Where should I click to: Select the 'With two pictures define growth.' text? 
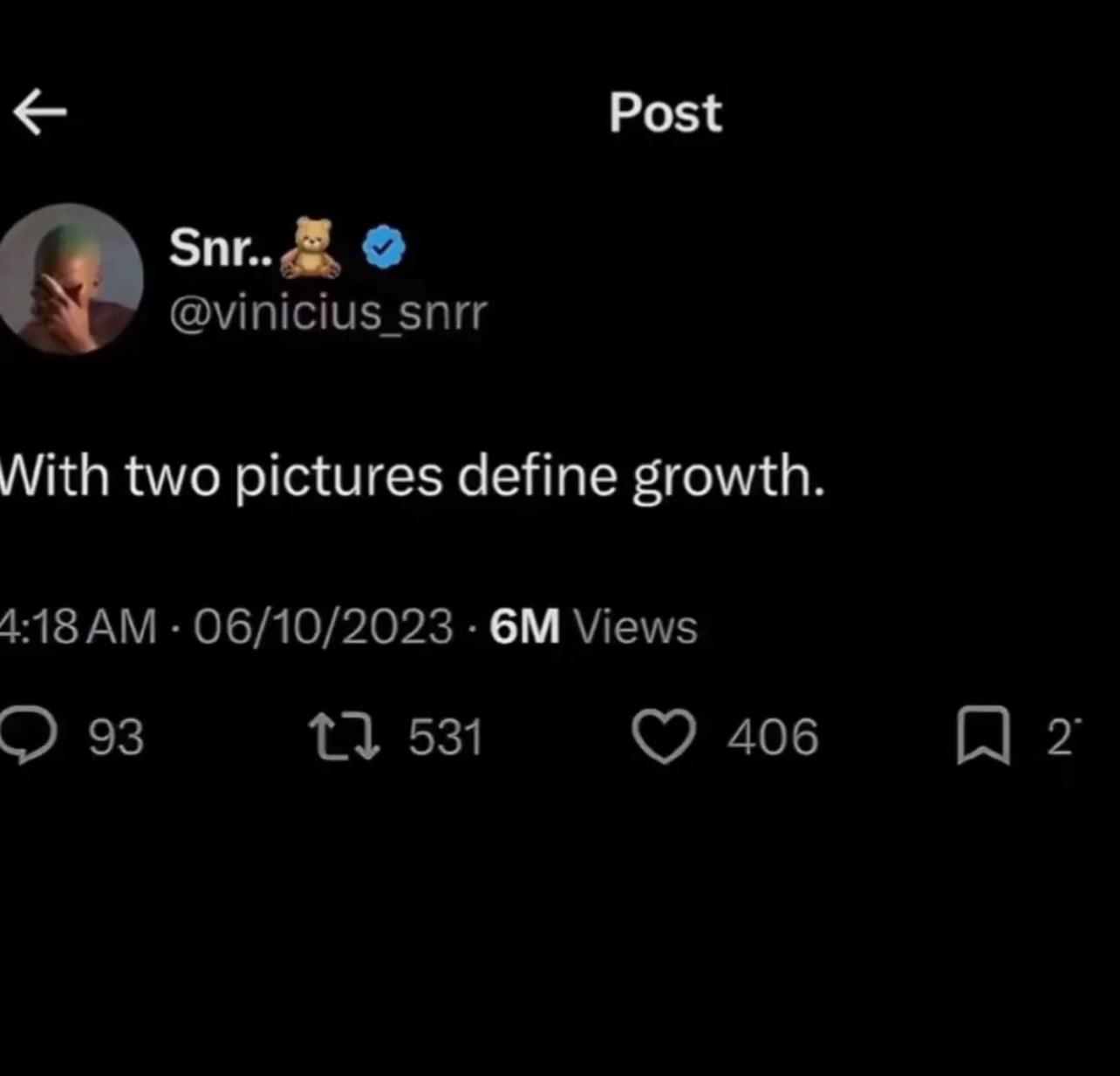[412, 478]
